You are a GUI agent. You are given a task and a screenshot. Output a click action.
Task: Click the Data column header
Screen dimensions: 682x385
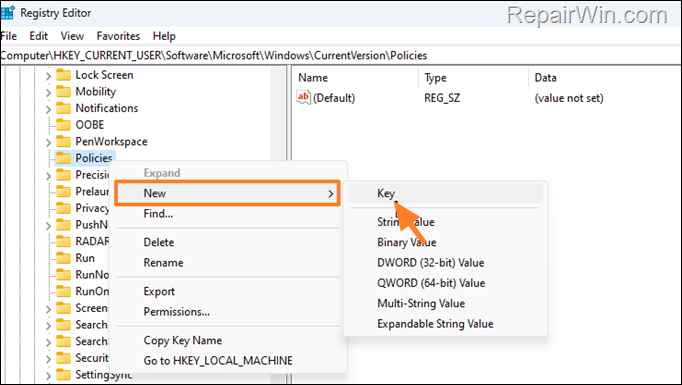click(545, 78)
